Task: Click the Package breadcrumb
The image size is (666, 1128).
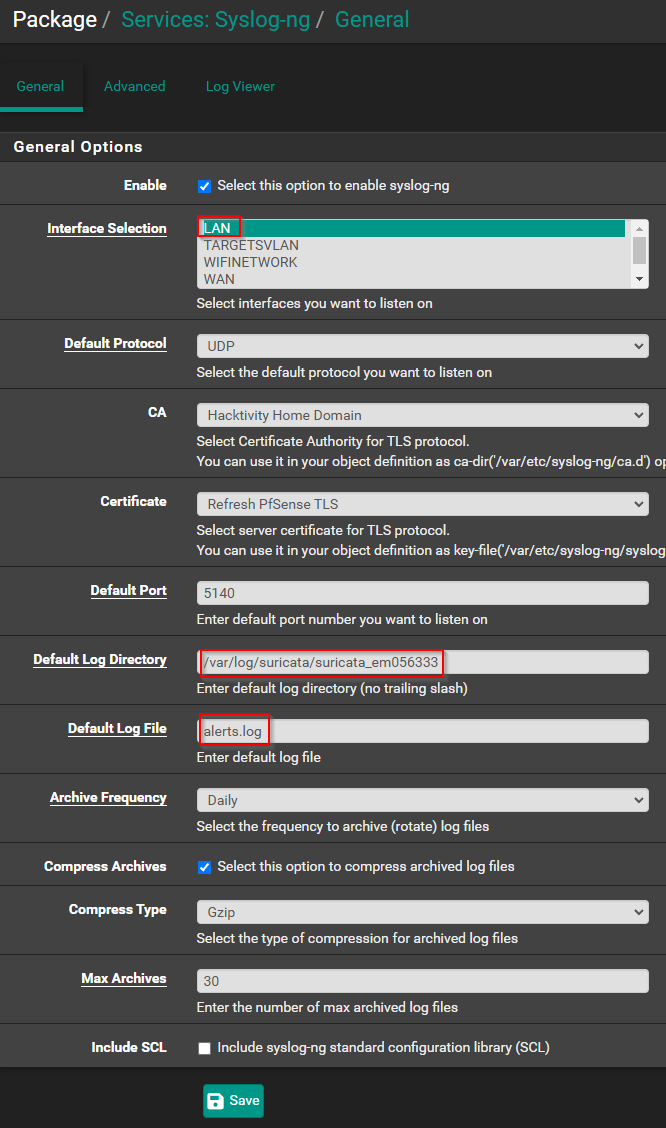Action: point(54,19)
